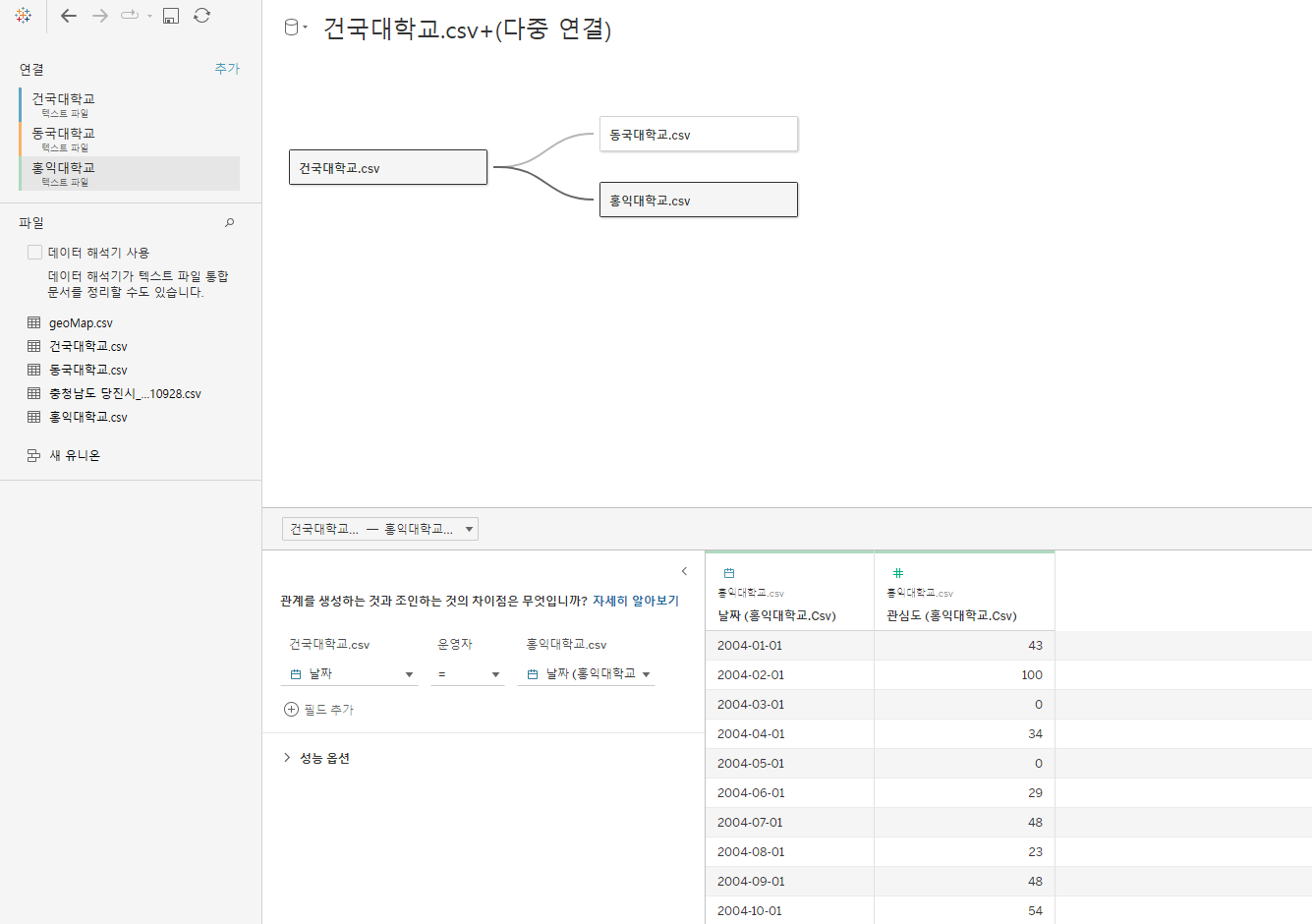The width and height of the screenshot is (1312, 924).
Task: Select 동국대학교.csv in the file list
Action: click(88, 370)
